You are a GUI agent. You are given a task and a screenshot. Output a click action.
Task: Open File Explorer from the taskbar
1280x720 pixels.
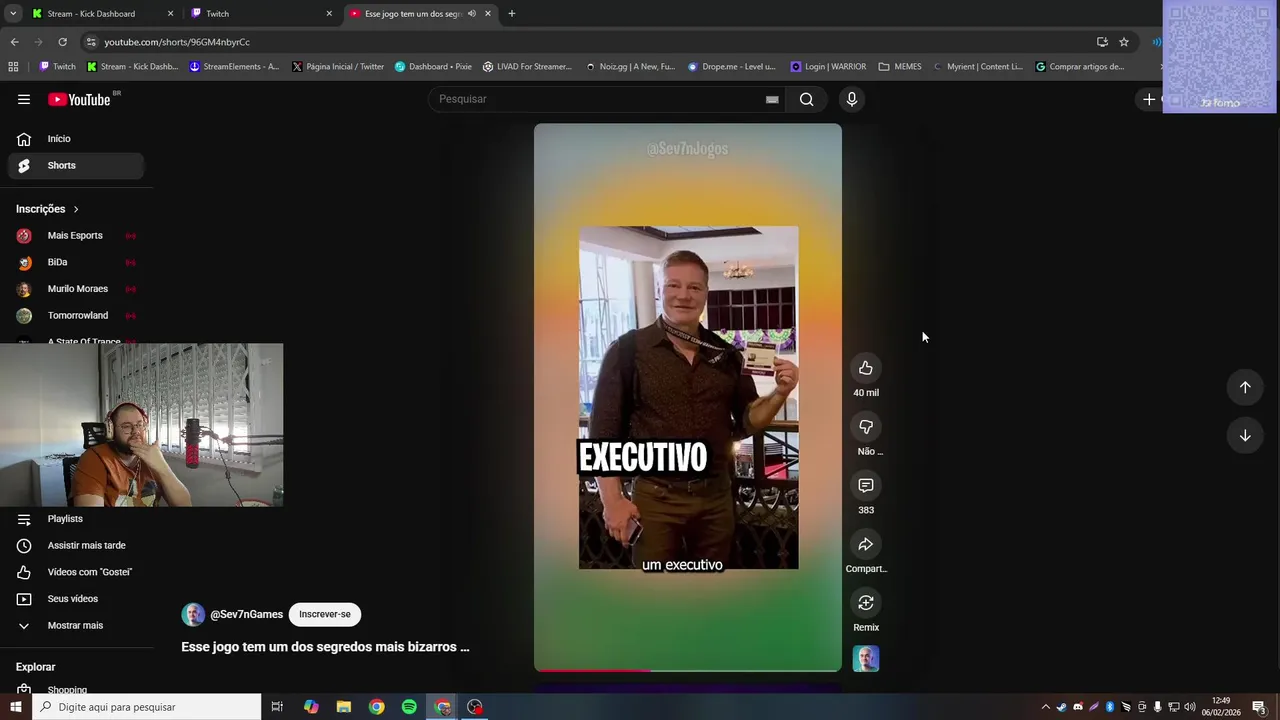[343, 707]
